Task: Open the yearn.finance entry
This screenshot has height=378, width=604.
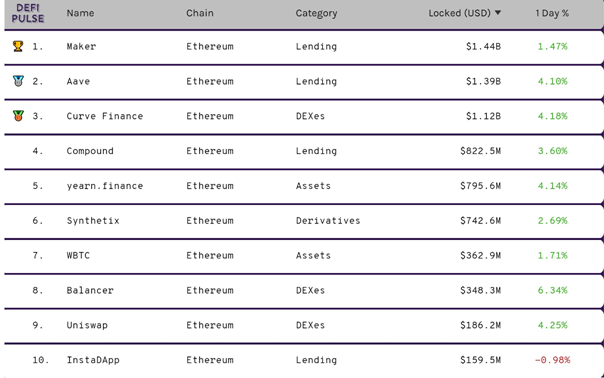Action: tap(105, 186)
